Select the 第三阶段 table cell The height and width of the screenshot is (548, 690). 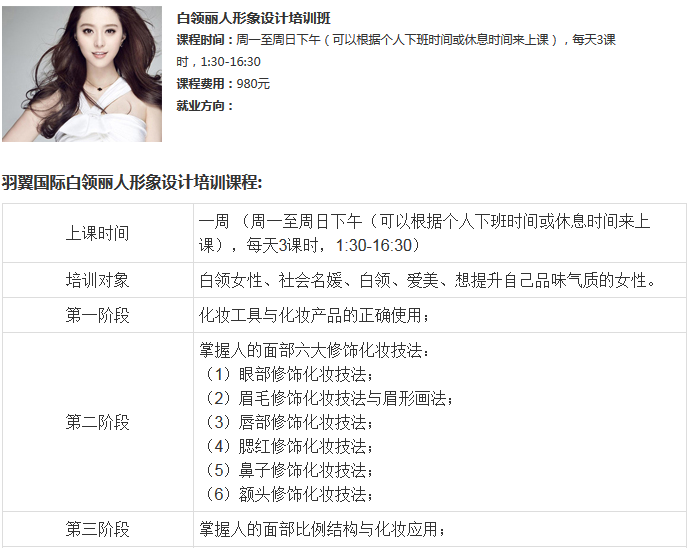coord(98,529)
